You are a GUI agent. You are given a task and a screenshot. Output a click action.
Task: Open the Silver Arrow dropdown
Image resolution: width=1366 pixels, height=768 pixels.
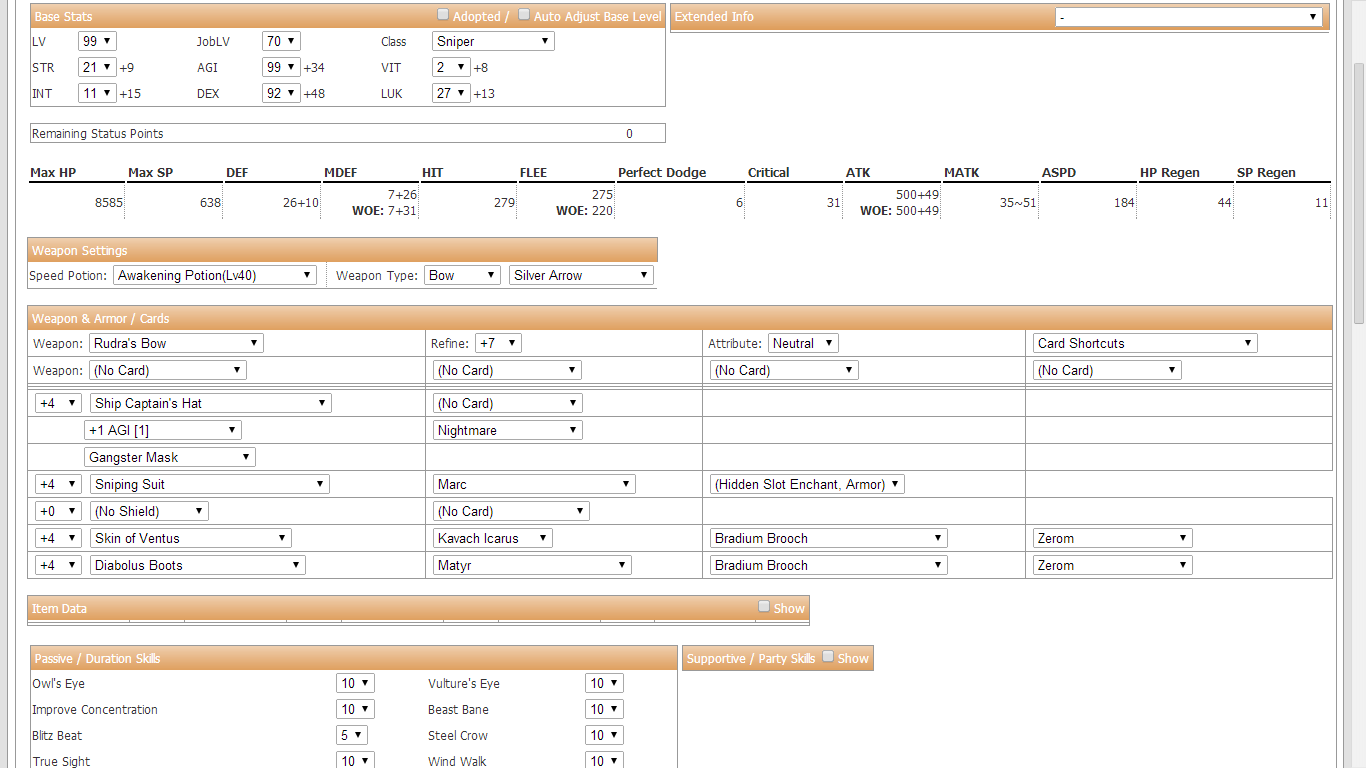[x=580, y=274]
